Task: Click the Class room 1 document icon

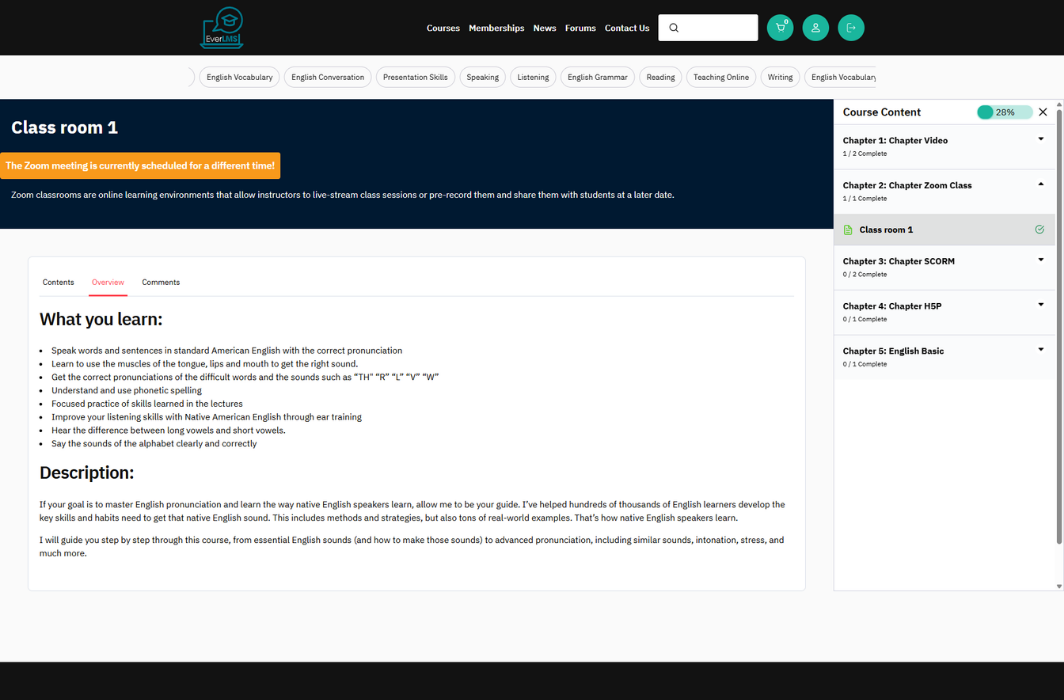Action: 848,230
